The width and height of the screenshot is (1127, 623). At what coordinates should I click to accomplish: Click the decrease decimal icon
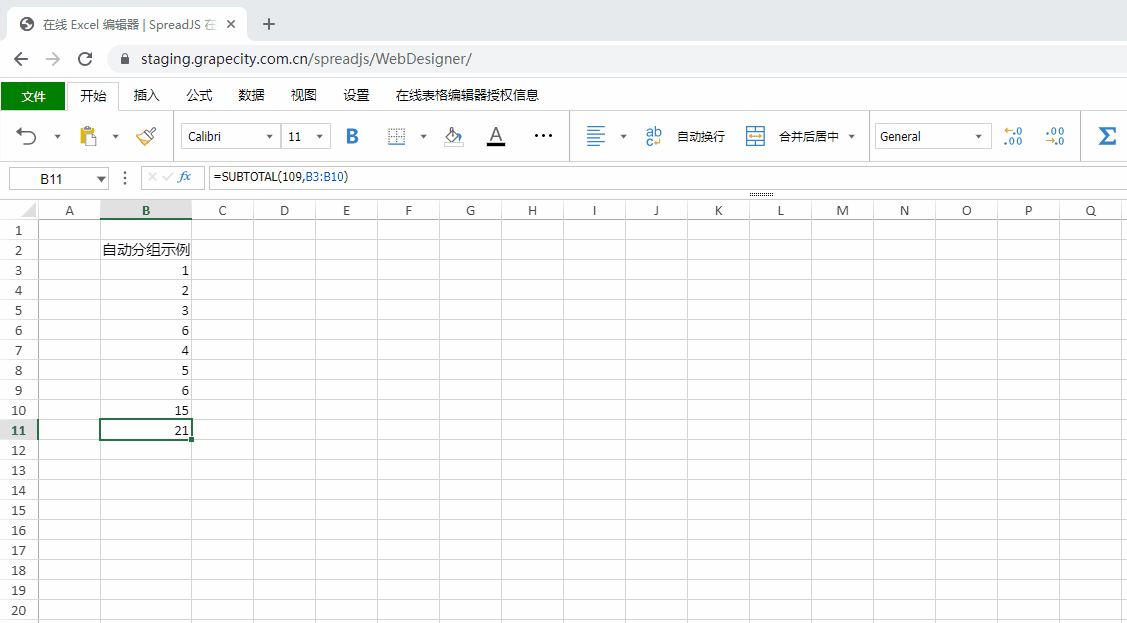point(1055,135)
